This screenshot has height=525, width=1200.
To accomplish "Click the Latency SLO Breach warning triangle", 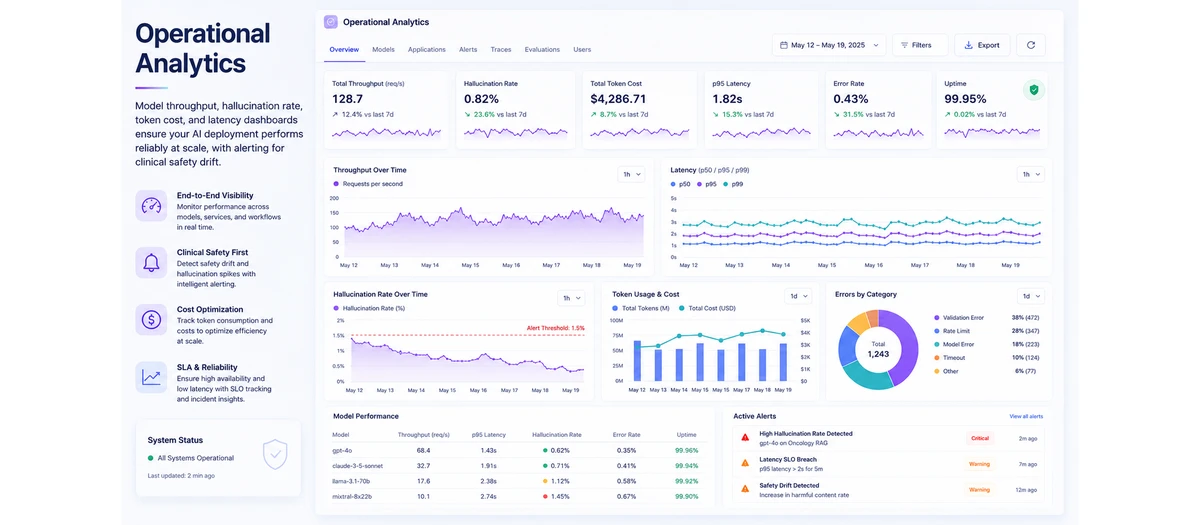I will point(744,463).
